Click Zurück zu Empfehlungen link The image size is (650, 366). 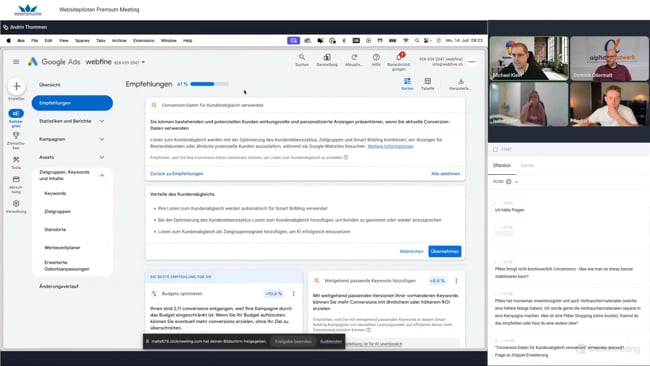click(x=177, y=174)
